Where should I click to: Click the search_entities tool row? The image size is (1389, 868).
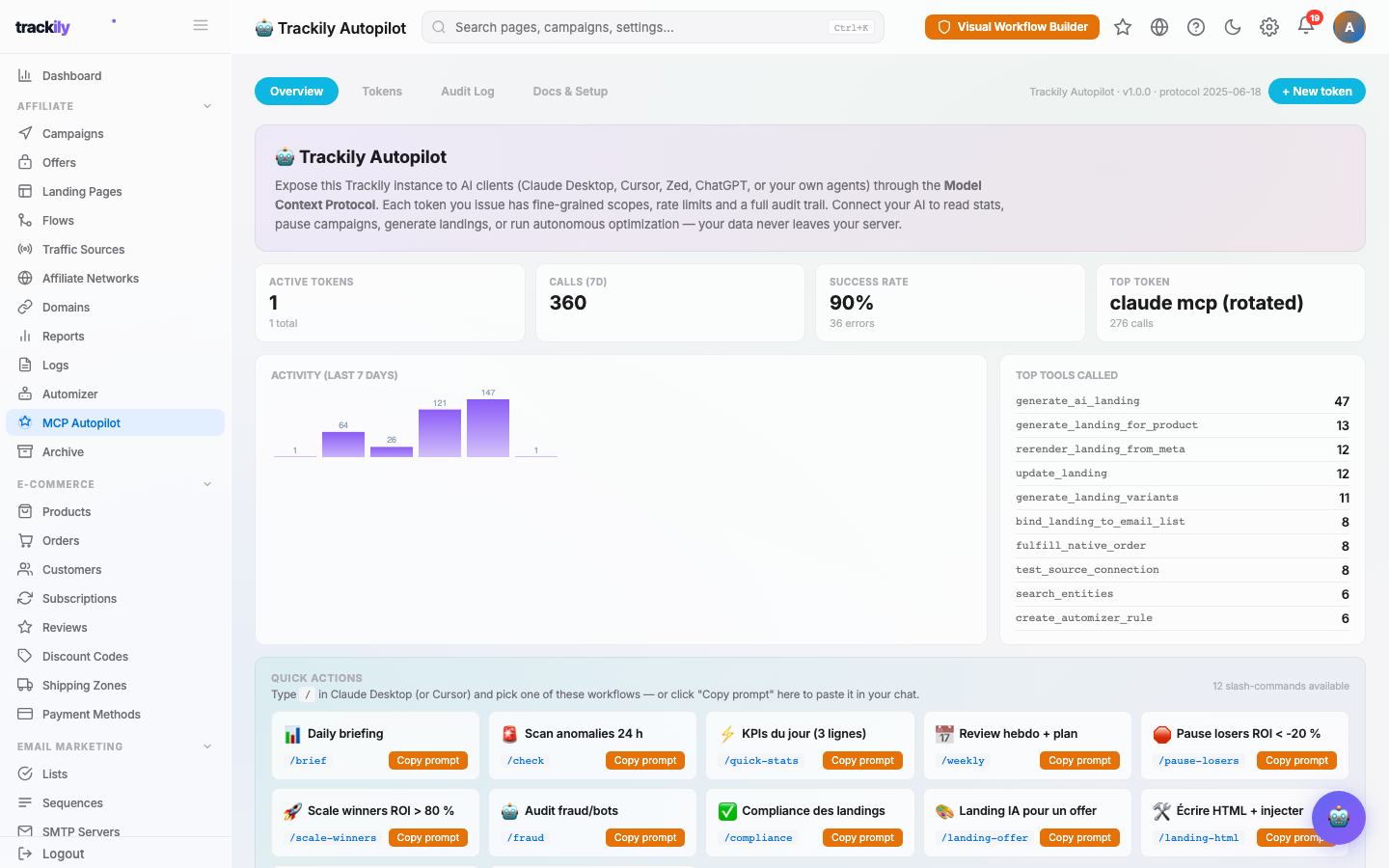[x=1183, y=594]
